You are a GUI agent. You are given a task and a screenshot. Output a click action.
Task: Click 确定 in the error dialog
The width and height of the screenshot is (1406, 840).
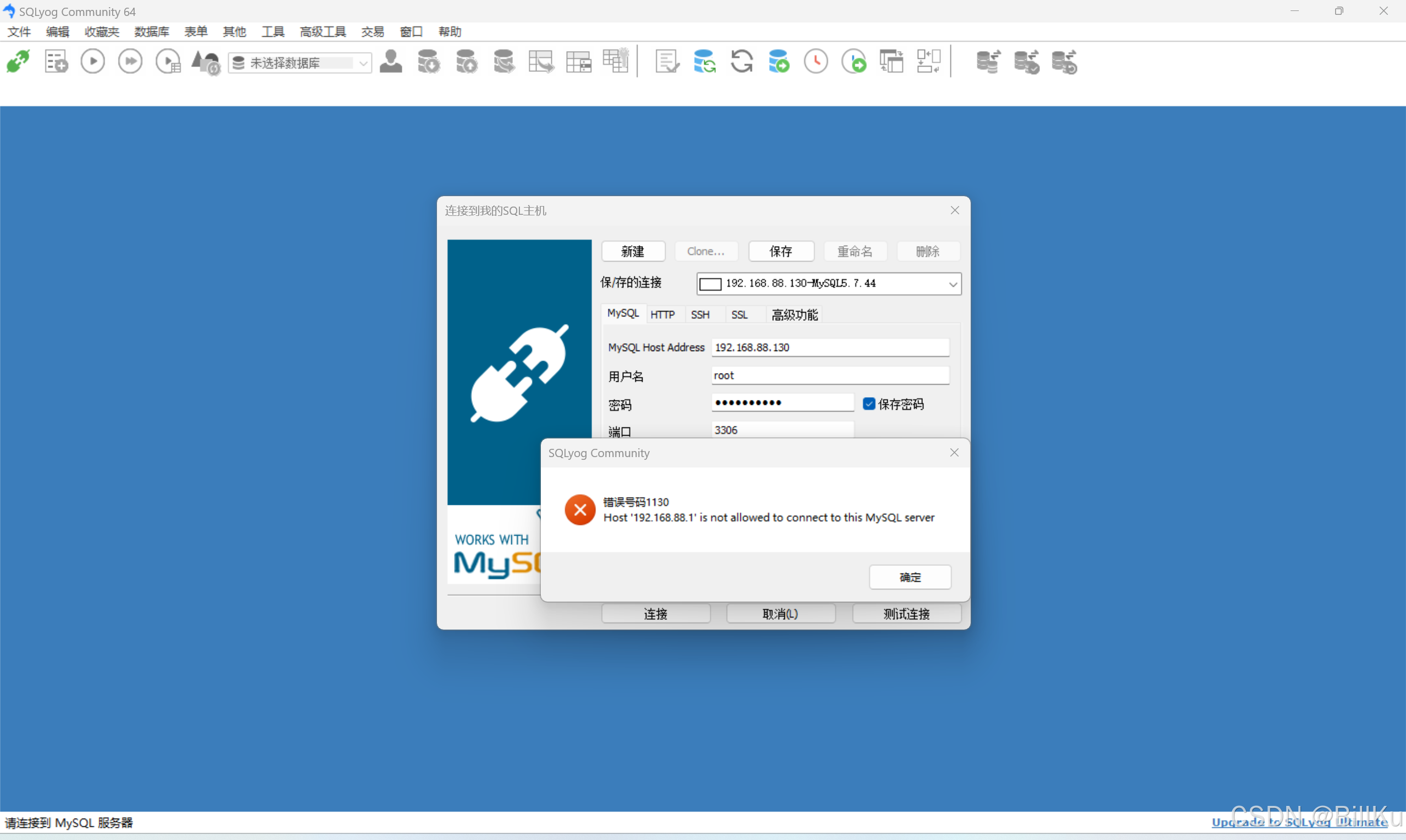(x=910, y=577)
